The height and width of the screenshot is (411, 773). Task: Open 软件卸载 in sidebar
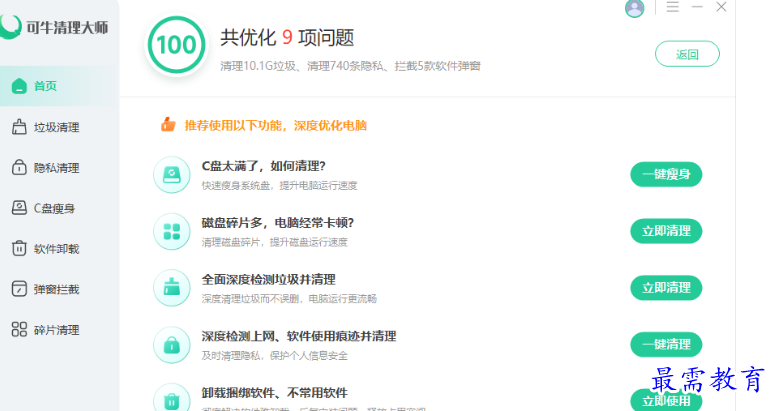(x=59, y=249)
